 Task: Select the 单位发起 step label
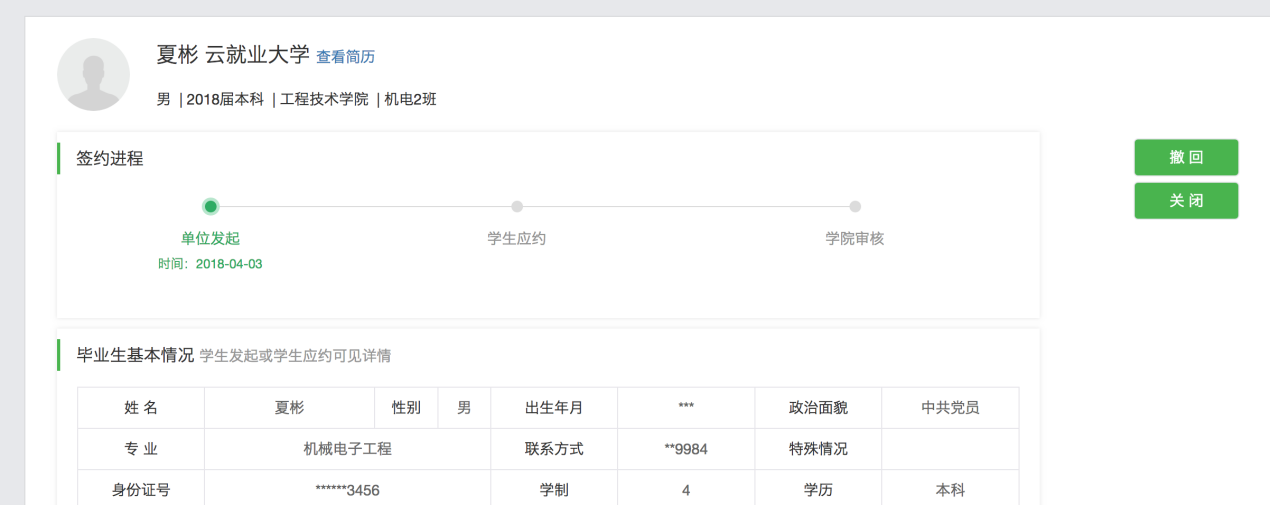[x=210, y=238]
